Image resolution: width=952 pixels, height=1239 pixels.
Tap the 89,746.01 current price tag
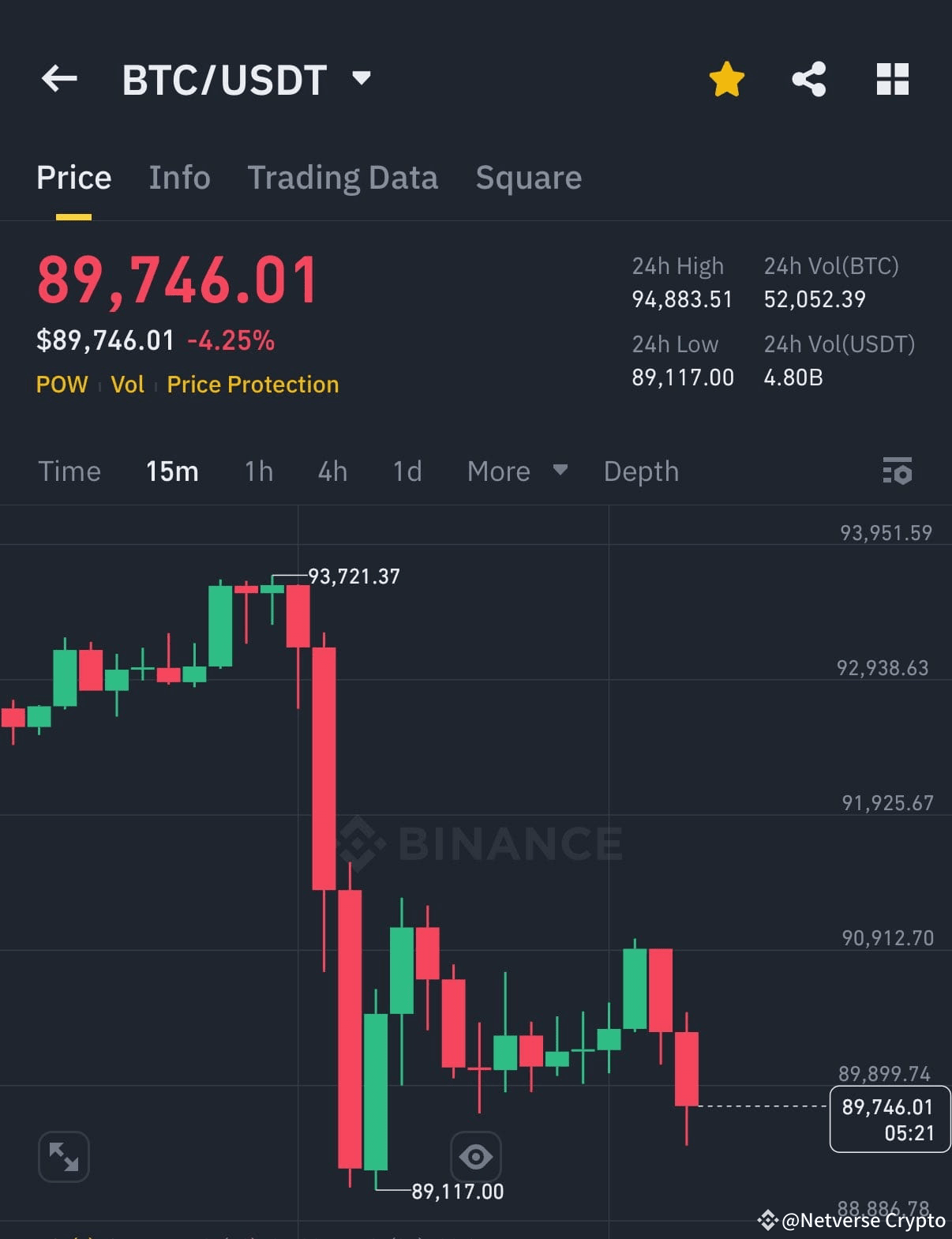889,1119
